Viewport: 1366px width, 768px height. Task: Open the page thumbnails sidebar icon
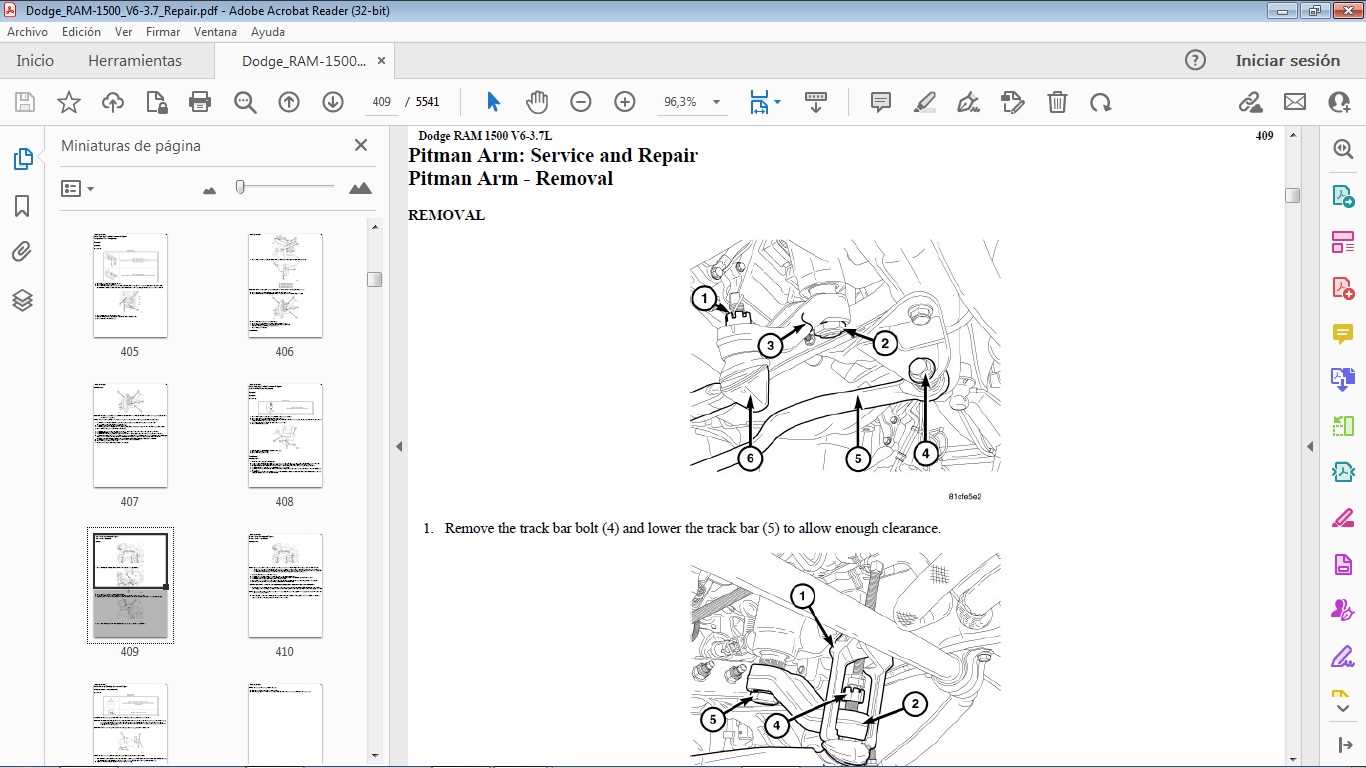click(22, 159)
